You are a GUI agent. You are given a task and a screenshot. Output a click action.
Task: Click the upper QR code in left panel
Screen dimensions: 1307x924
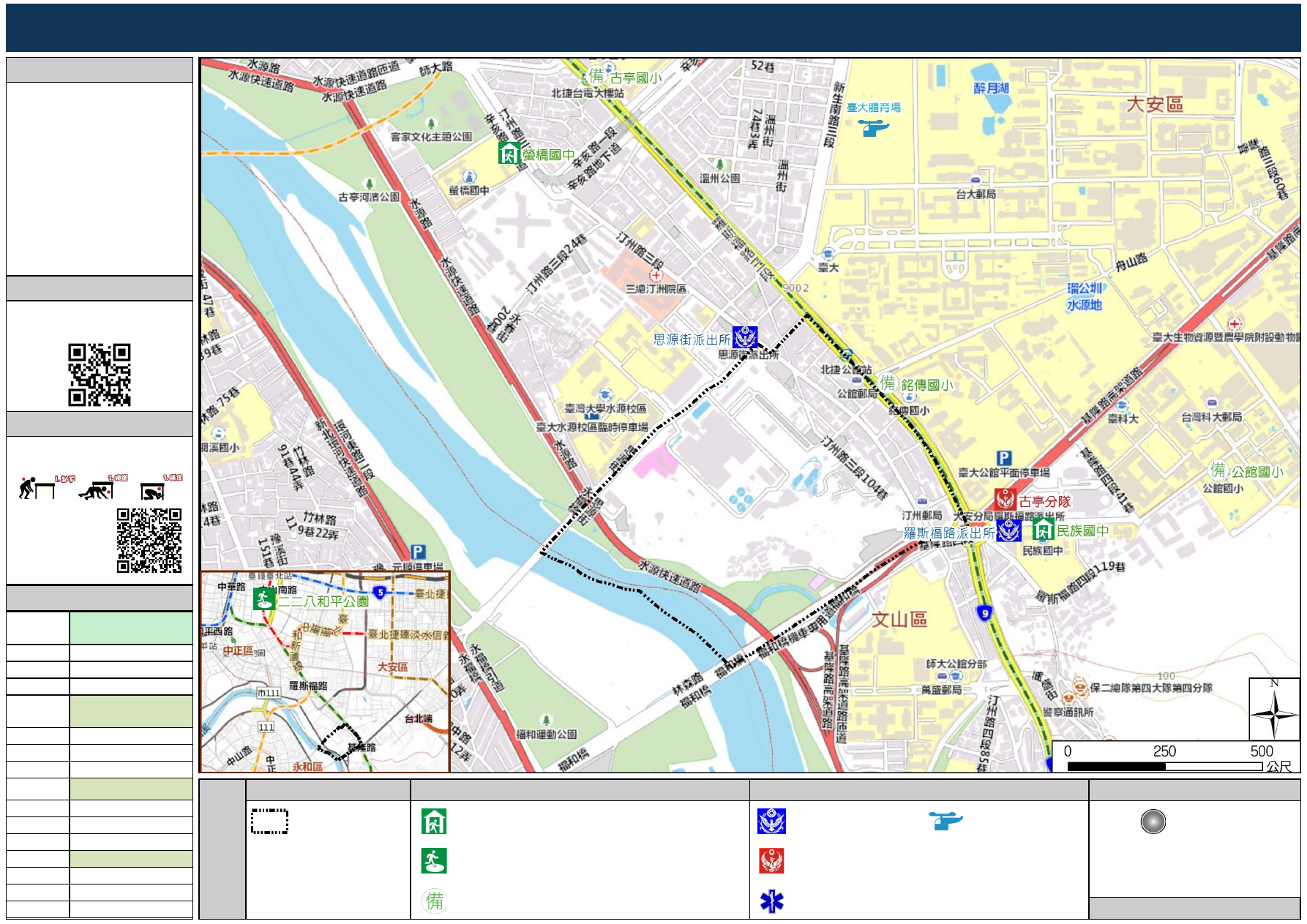pos(100,375)
